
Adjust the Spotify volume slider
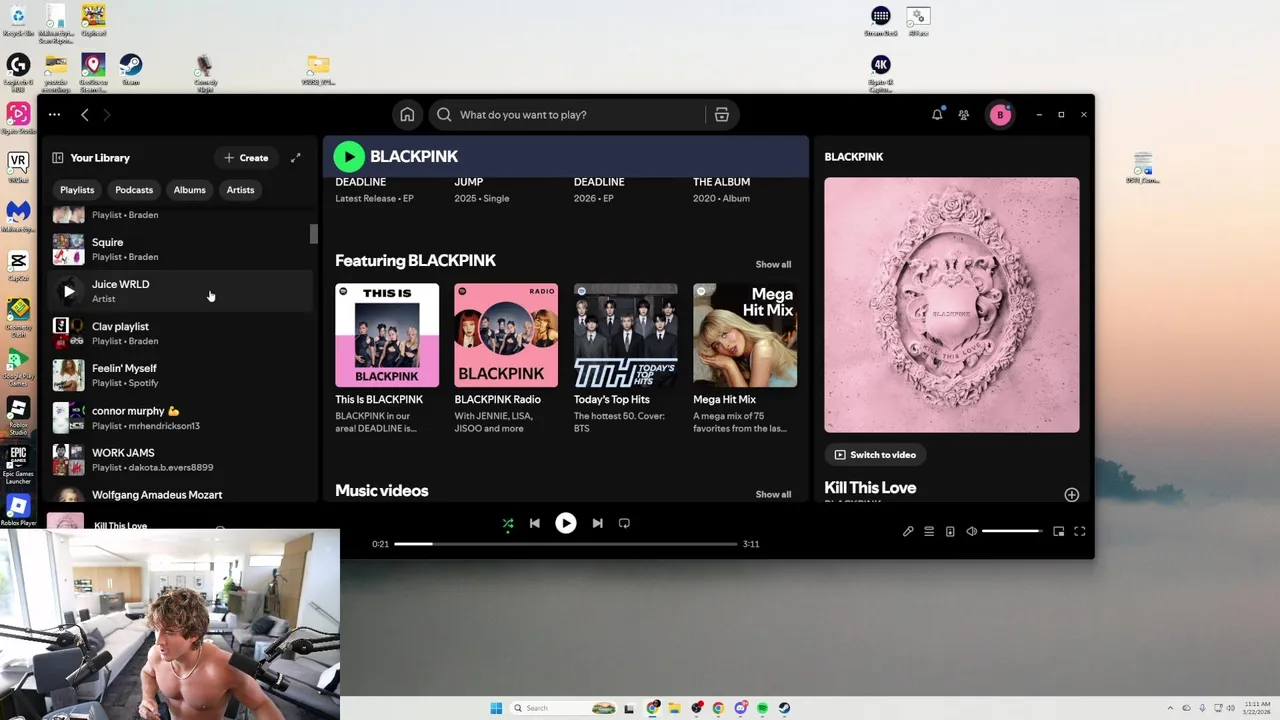click(1012, 532)
